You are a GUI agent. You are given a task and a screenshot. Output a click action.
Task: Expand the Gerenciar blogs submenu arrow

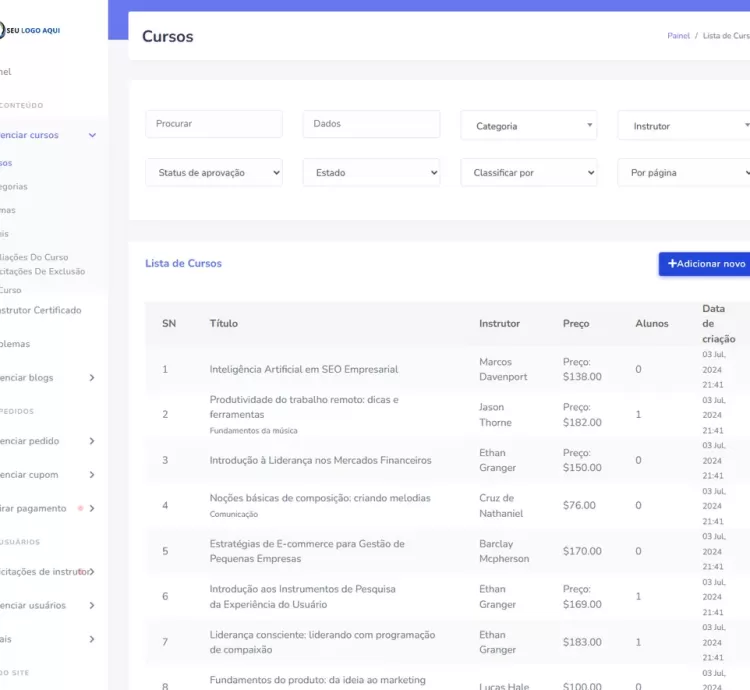pos(92,378)
